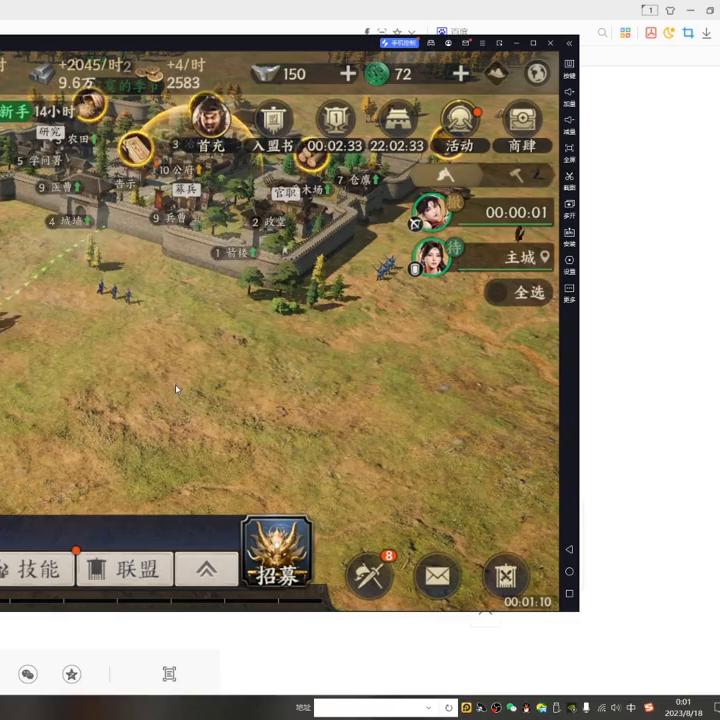Open the mountain terrain diamond icon

(496, 73)
